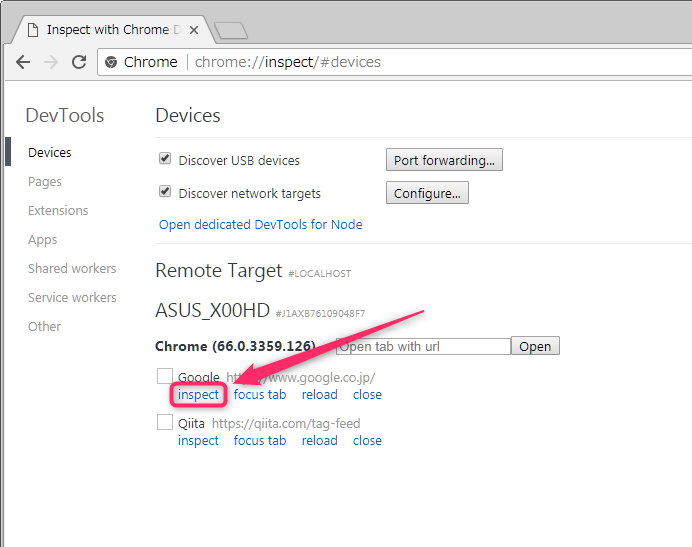Click the www.google.co.jp URL text
This screenshot has height=547, width=692.
[301, 377]
